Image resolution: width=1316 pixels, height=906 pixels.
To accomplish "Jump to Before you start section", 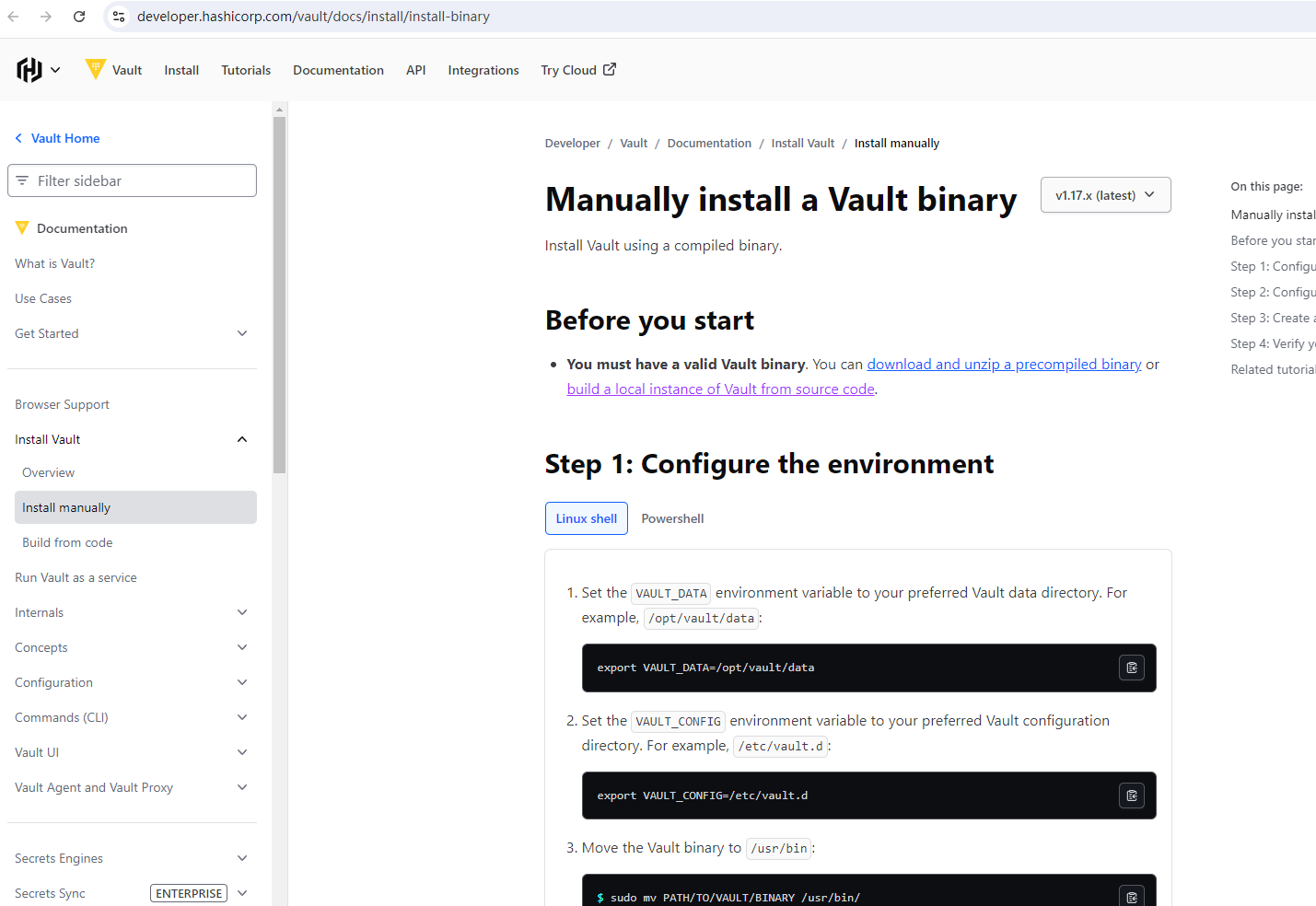I will 1273,240.
